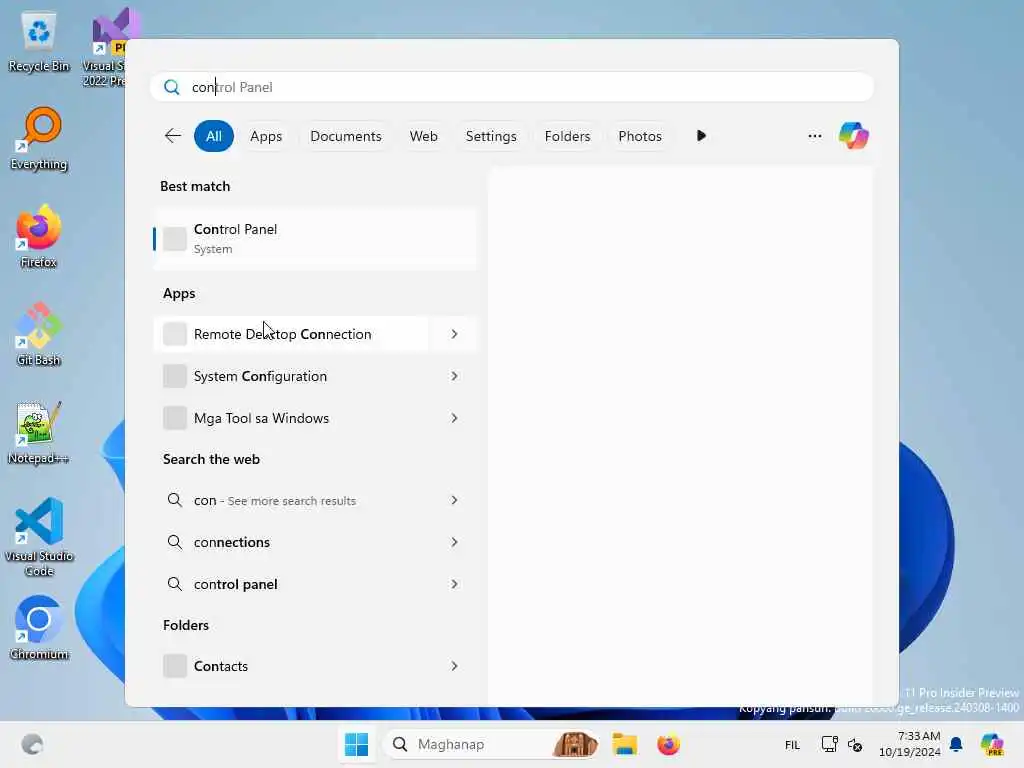
Task: Switch to the Documents filter tab
Action: tap(345, 136)
